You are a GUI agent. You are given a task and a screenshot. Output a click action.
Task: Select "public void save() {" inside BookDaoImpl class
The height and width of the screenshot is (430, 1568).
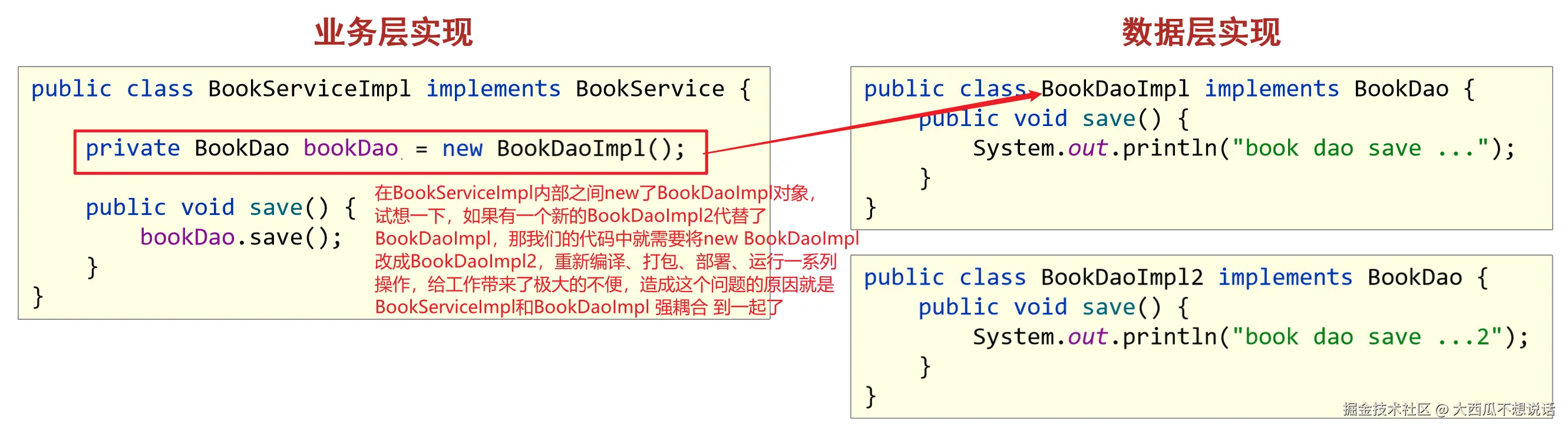pyautogui.click(x=1054, y=119)
